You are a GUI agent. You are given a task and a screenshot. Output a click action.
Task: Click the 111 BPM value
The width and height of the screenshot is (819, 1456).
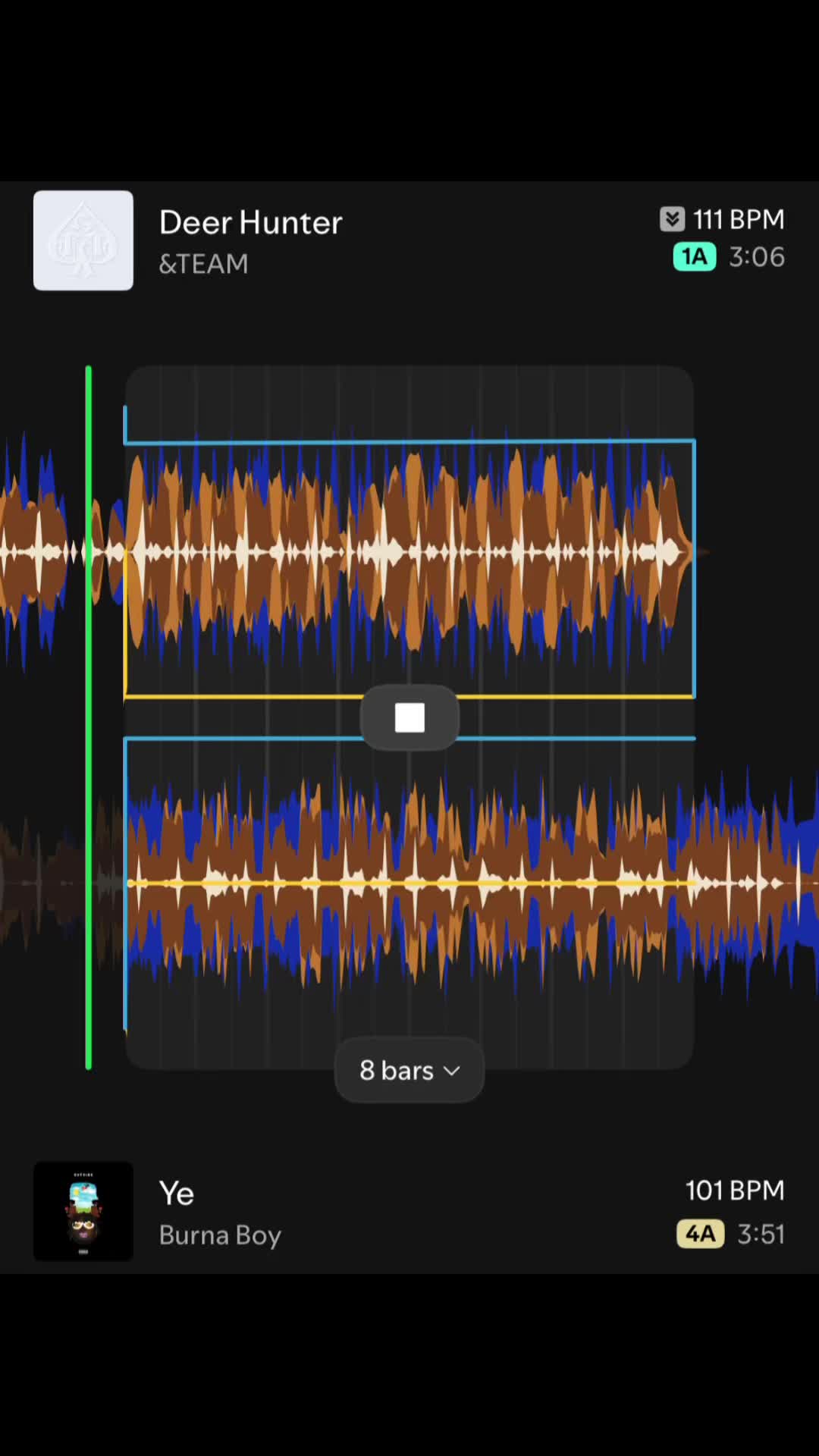tap(739, 219)
